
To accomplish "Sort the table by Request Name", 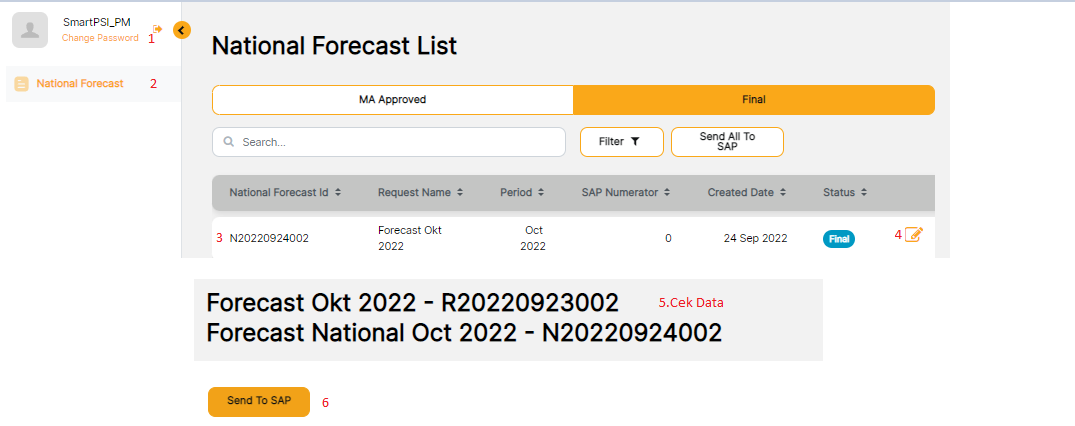I will [x=420, y=192].
